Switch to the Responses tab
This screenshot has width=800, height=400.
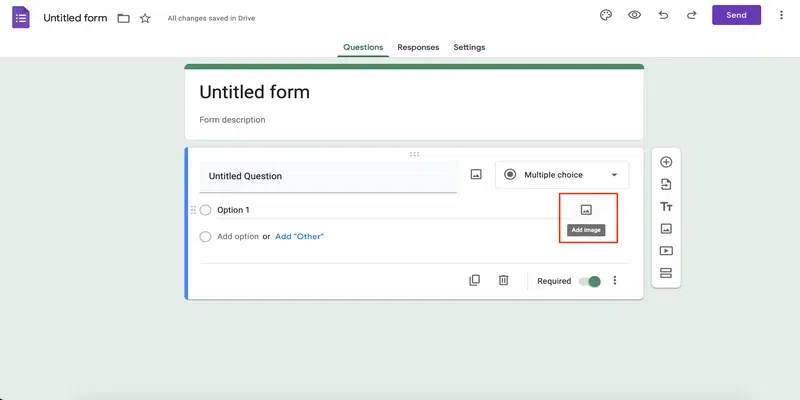[x=418, y=47]
